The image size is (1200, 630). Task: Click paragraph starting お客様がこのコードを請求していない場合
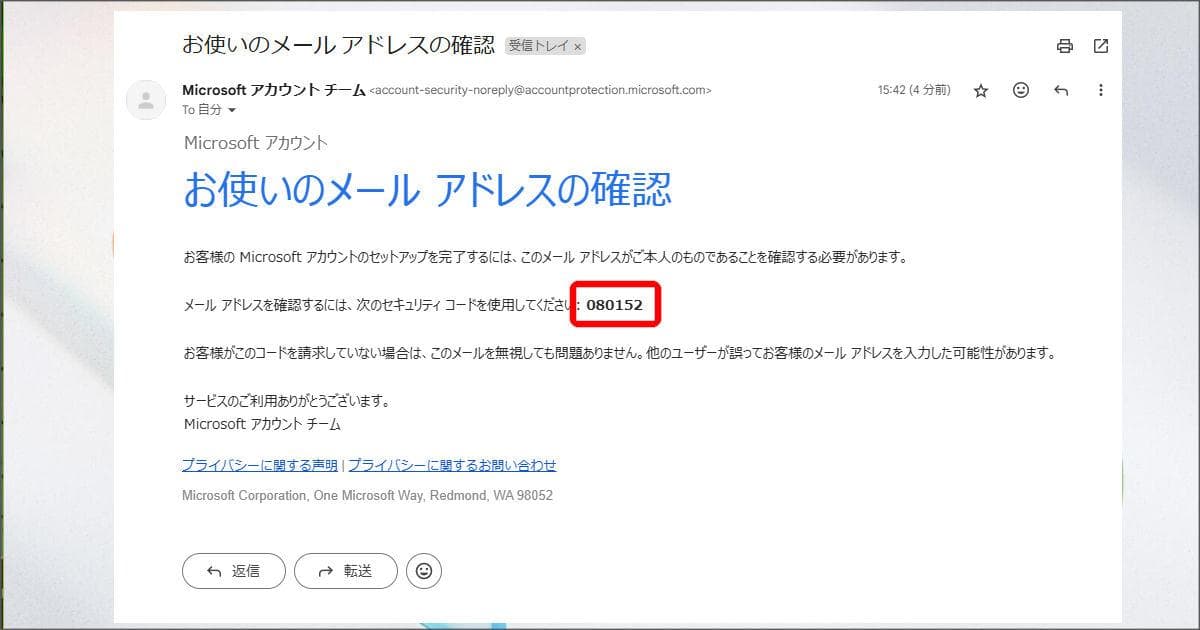(x=620, y=353)
